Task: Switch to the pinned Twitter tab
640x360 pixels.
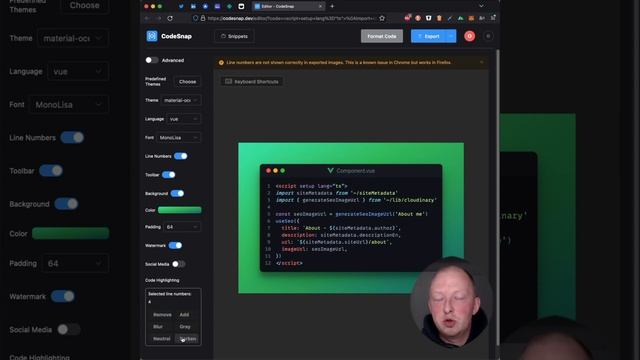Action: pyautogui.click(x=181, y=6)
